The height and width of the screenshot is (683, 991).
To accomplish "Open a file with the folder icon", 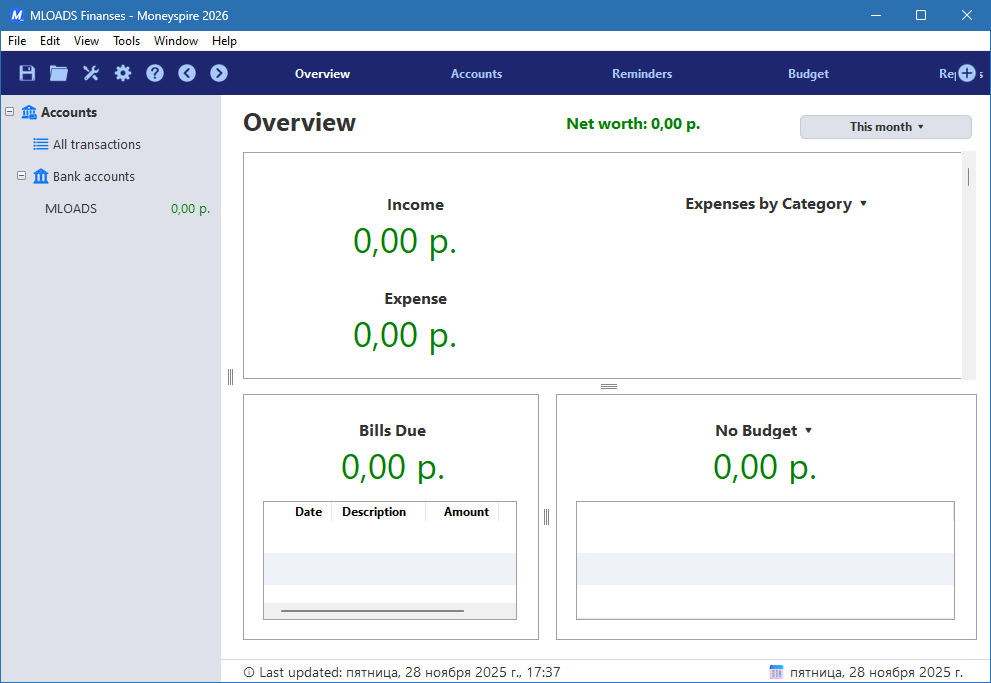I will pyautogui.click(x=58, y=73).
